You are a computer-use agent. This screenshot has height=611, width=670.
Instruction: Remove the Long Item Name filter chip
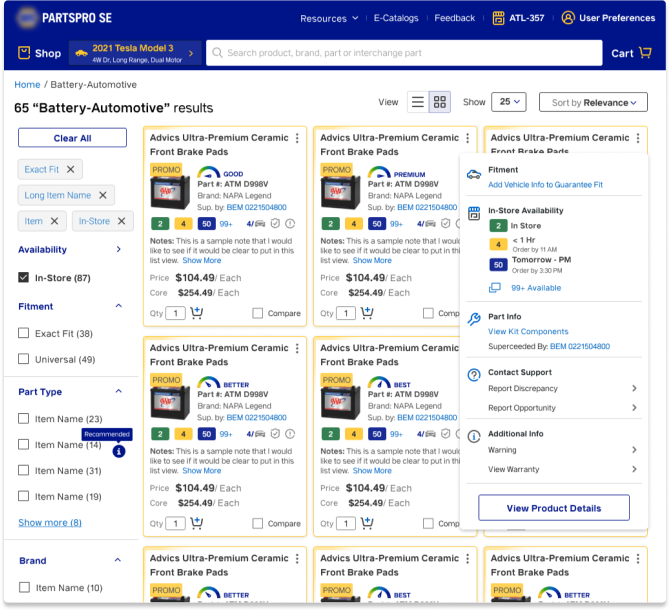pos(103,195)
